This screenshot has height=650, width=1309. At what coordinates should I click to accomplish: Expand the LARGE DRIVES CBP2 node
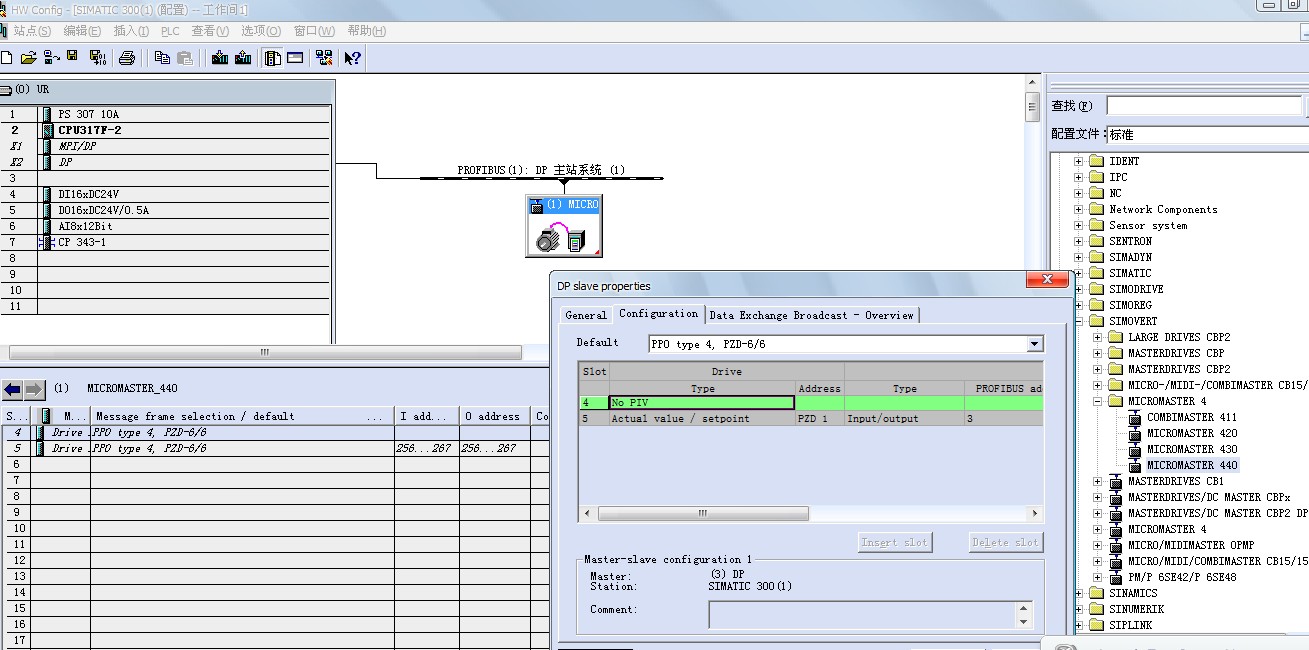tap(1097, 337)
